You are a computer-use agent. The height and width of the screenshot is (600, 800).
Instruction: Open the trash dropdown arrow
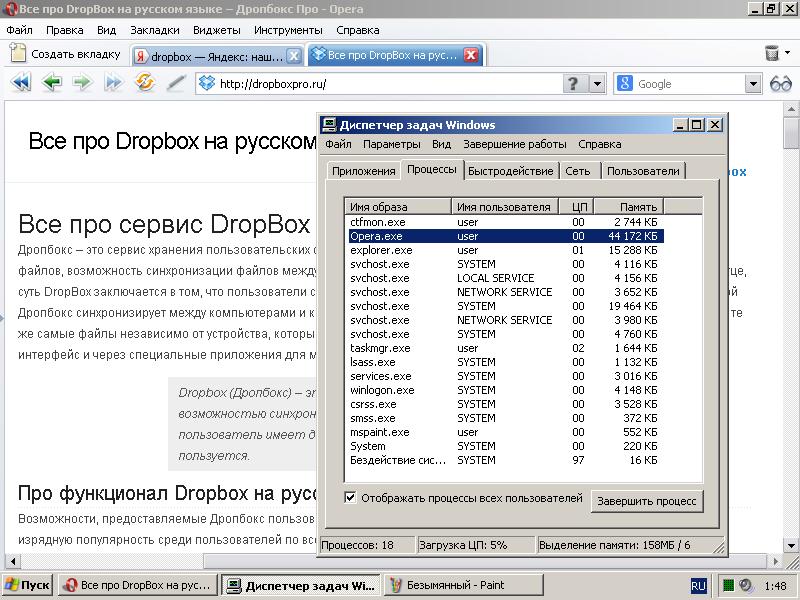tap(788, 52)
